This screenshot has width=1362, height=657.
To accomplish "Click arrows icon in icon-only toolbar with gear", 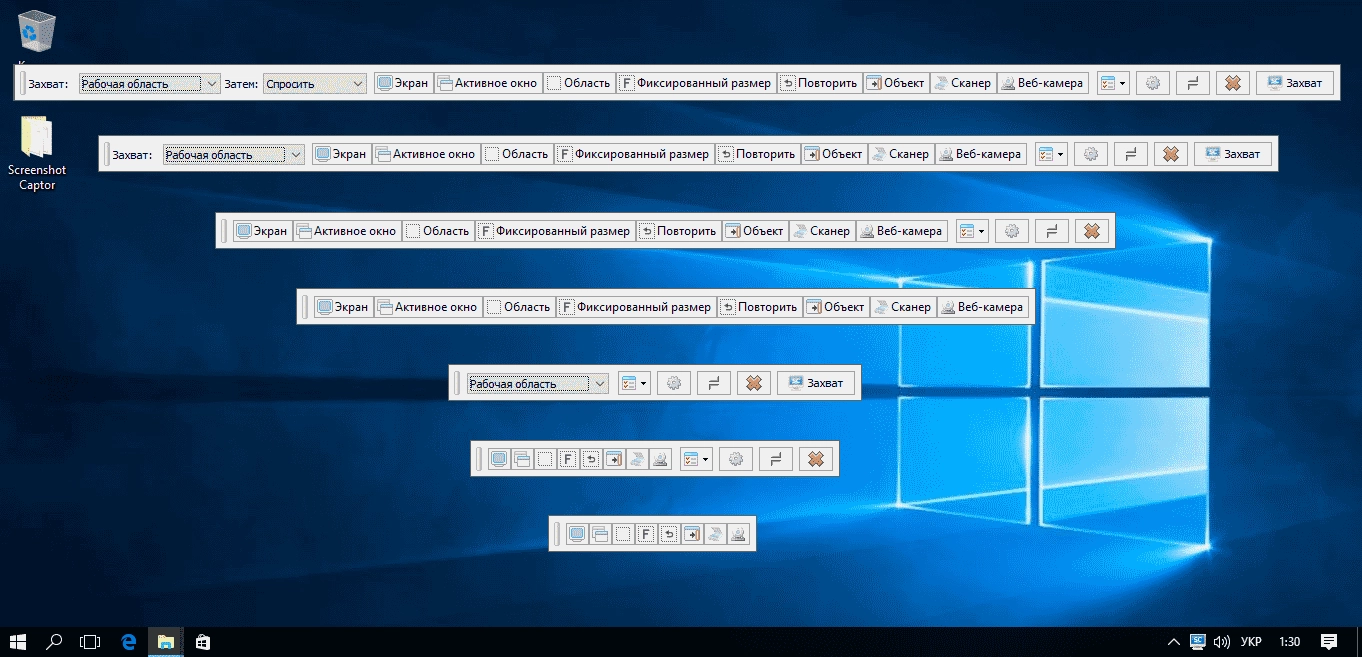I will (776, 459).
